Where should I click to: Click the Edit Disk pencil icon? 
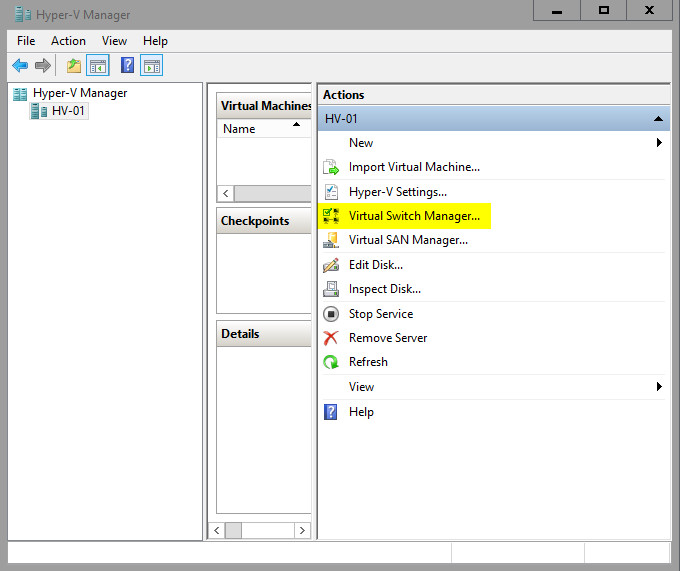point(331,265)
